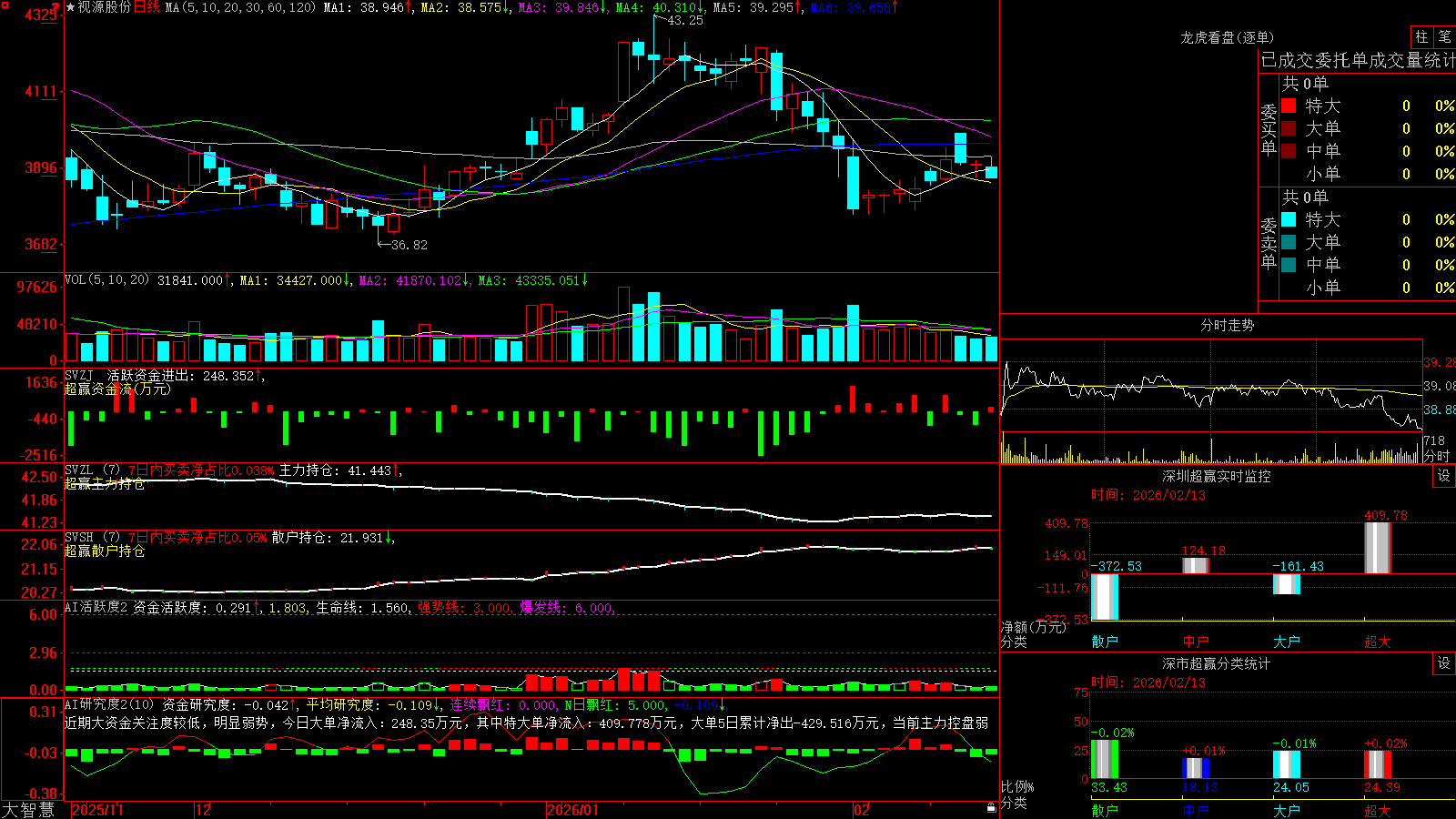Click 中户 bar valued 124.18
Viewport: 1456px width, 819px height.
point(1196,565)
